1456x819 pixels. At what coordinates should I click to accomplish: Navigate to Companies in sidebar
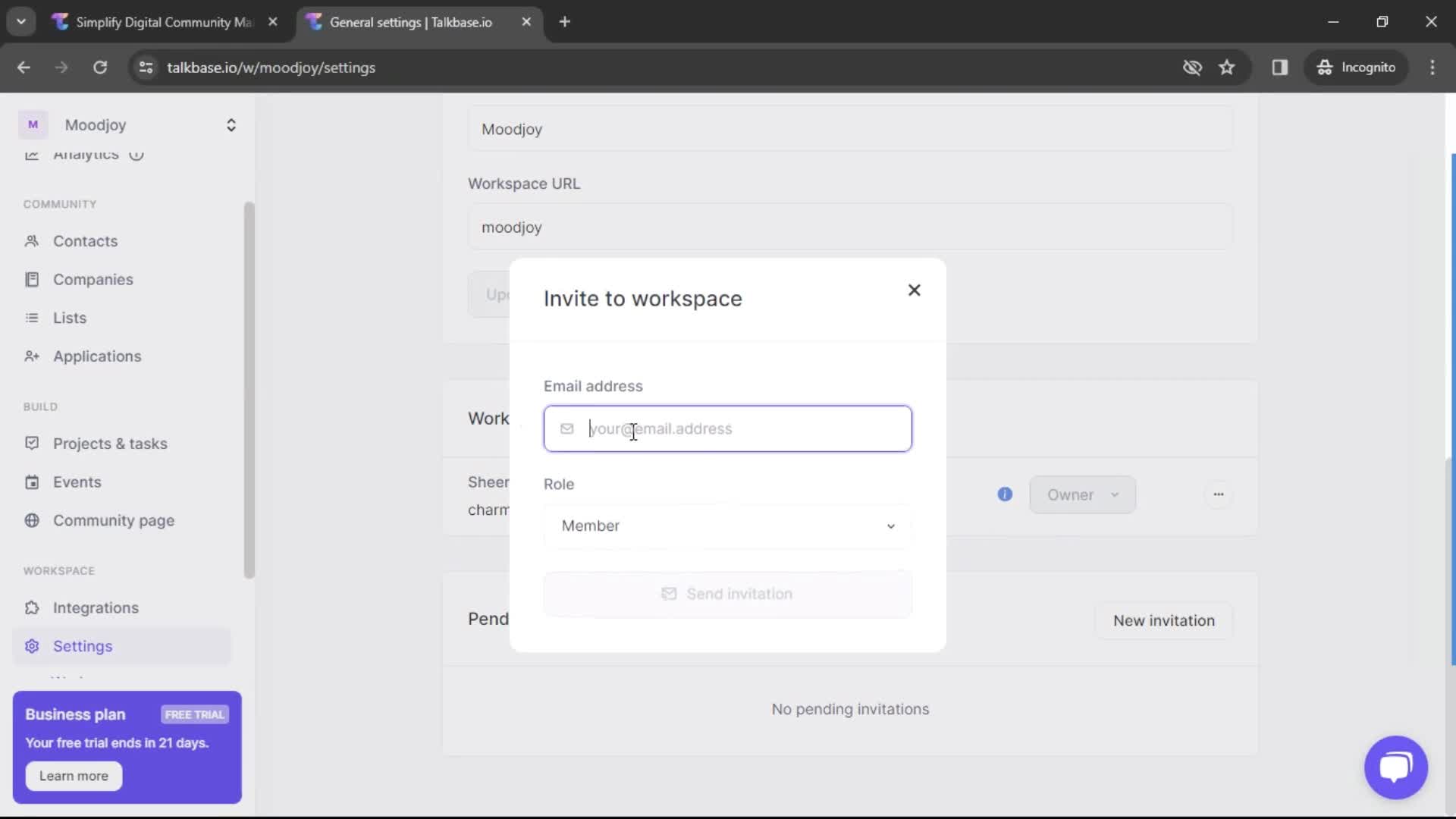pyautogui.click(x=93, y=279)
